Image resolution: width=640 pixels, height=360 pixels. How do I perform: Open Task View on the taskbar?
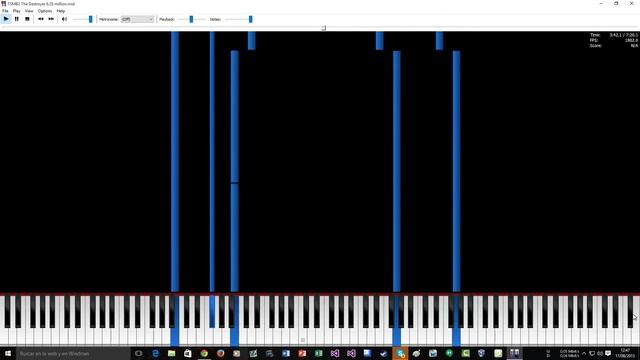(x=139, y=353)
